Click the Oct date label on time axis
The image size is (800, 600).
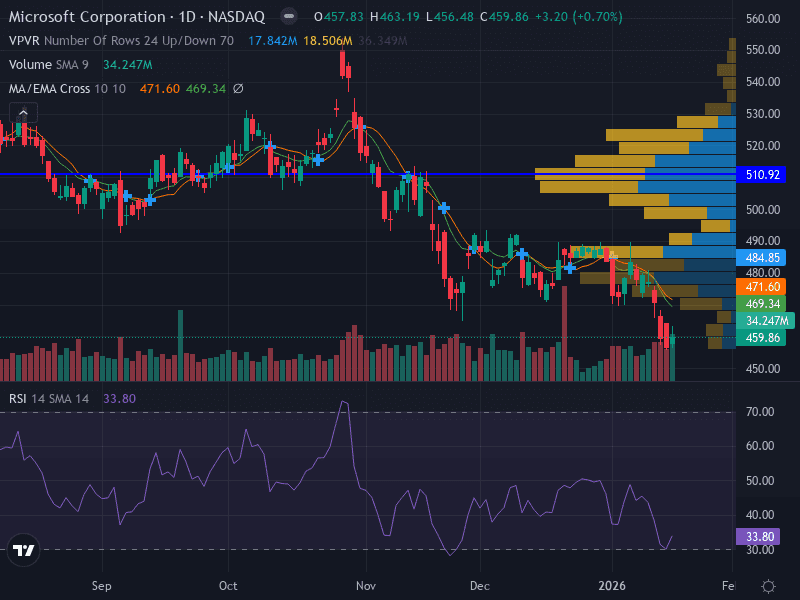(x=228, y=586)
